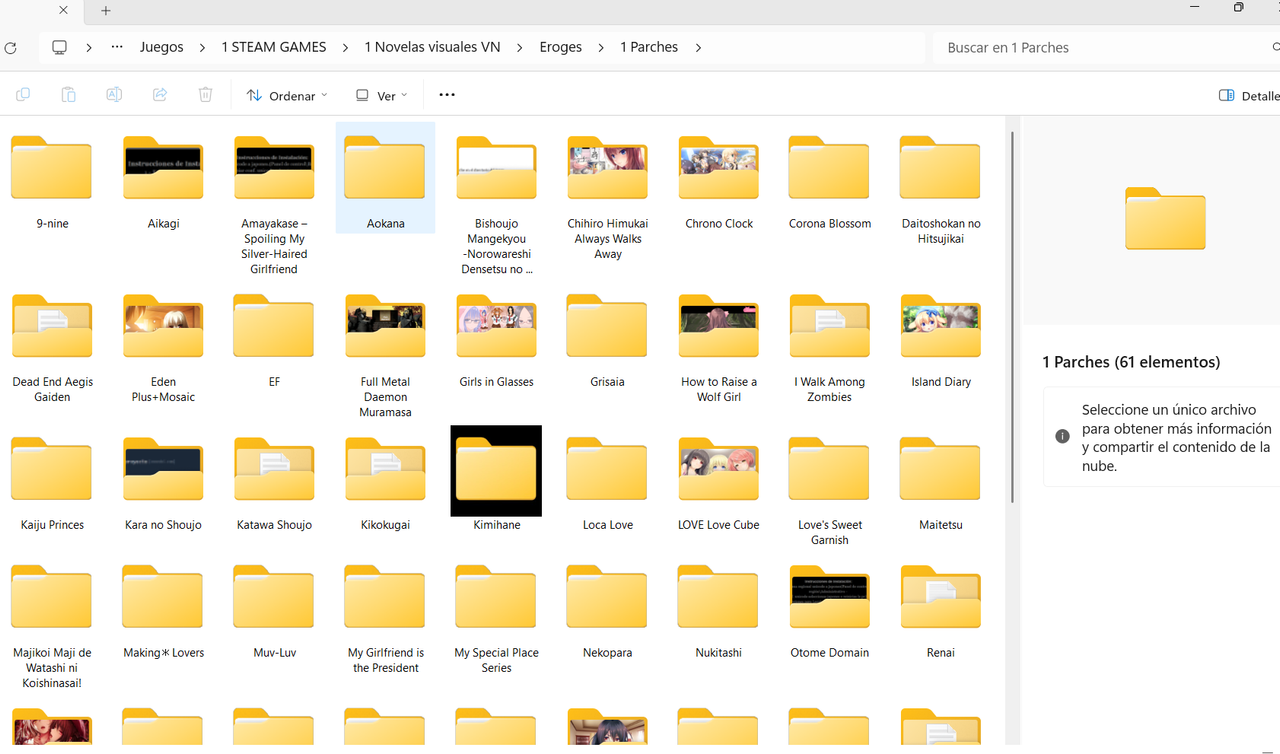
Task: Go to Eroges breadcrumb
Action: [x=561, y=47]
